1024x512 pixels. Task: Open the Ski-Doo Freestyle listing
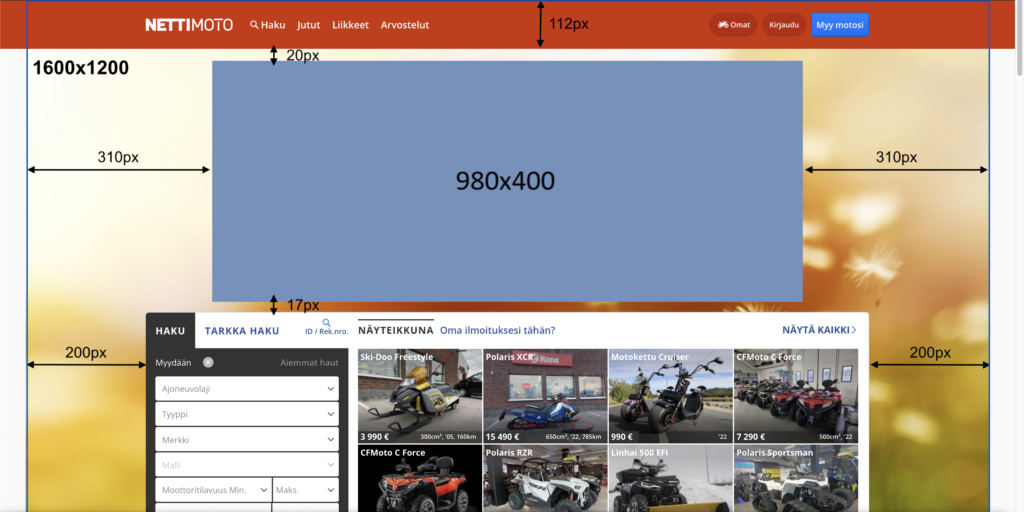(420, 396)
